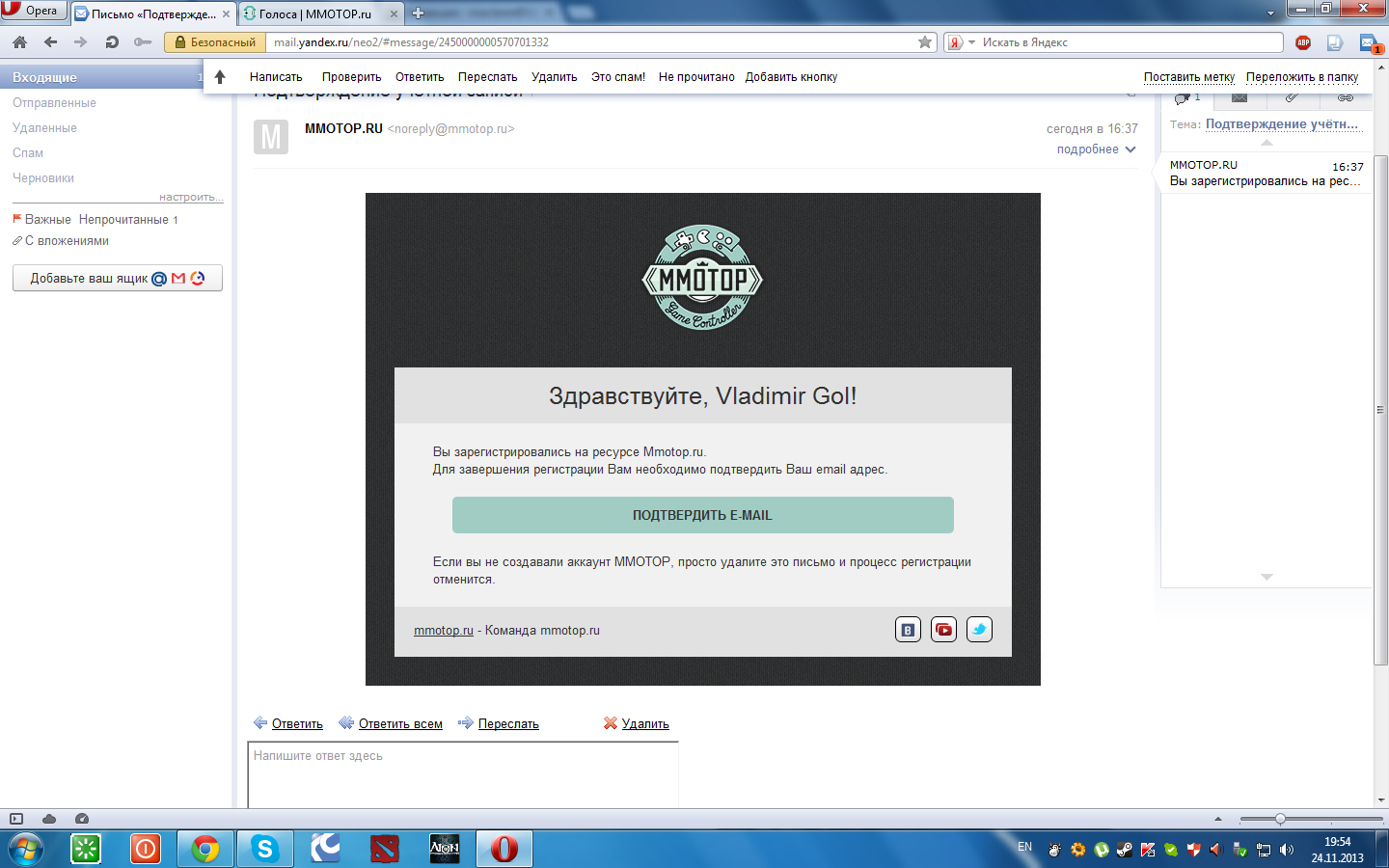Open the mmotop.ru footer link

(444, 631)
